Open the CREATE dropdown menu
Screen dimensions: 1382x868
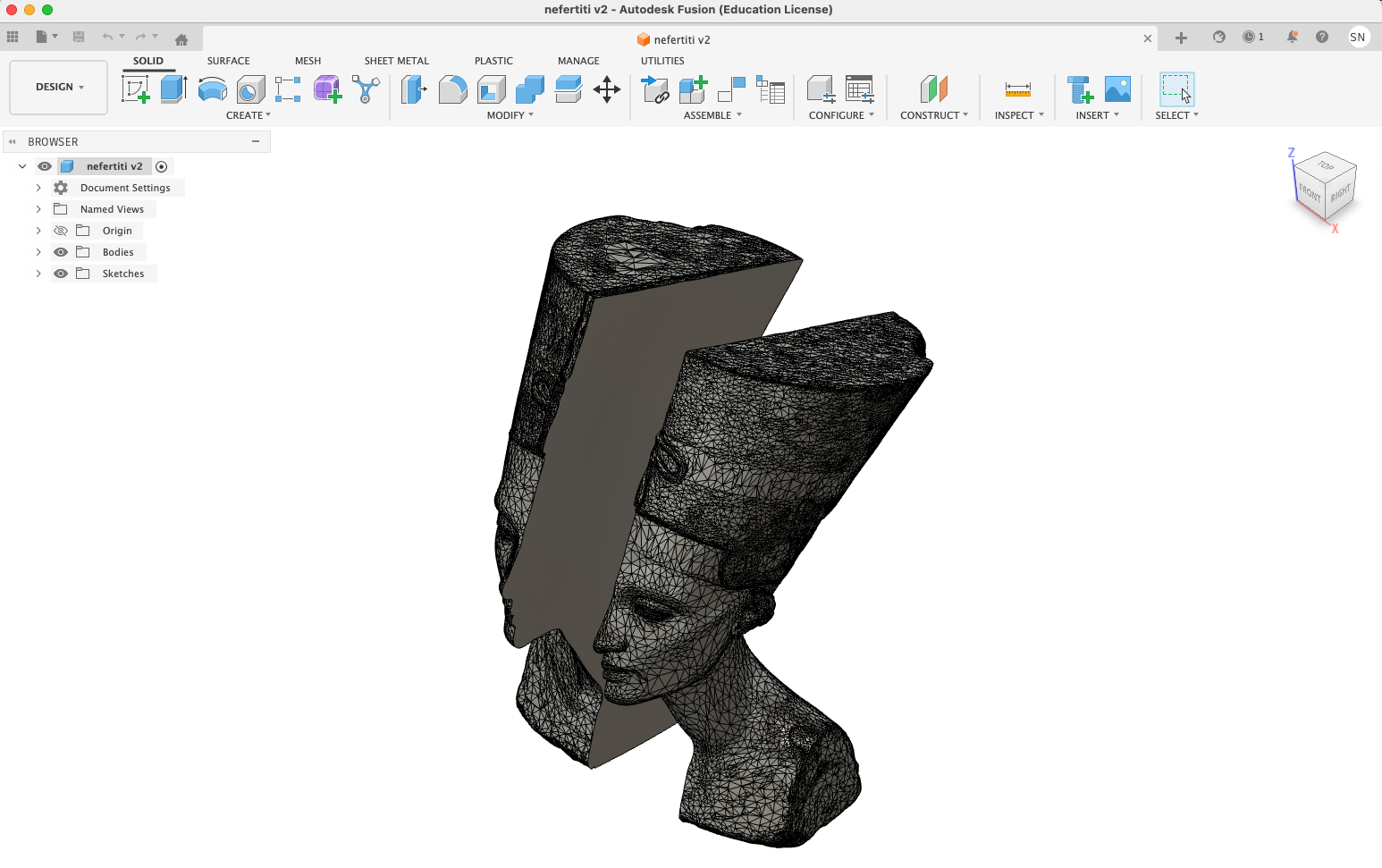click(249, 114)
